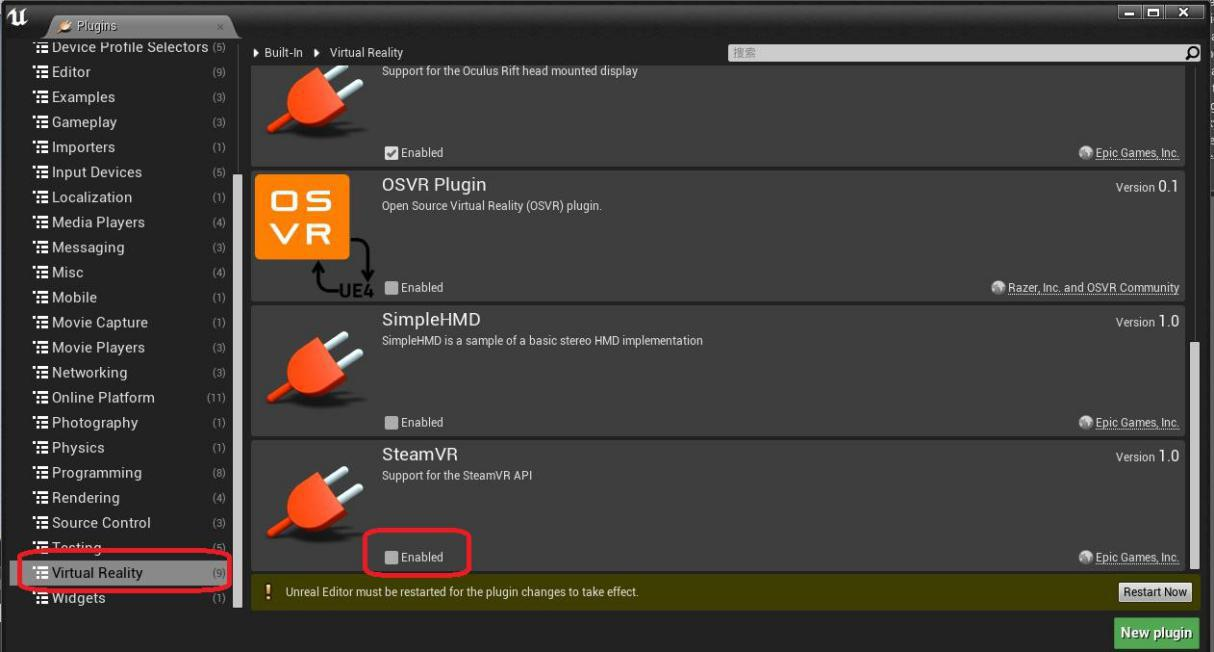Image resolution: width=1214 pixels, height=652 pixels.
Task: Click the "Unreal Editor must be restarted" message
Action: [462, 592]
